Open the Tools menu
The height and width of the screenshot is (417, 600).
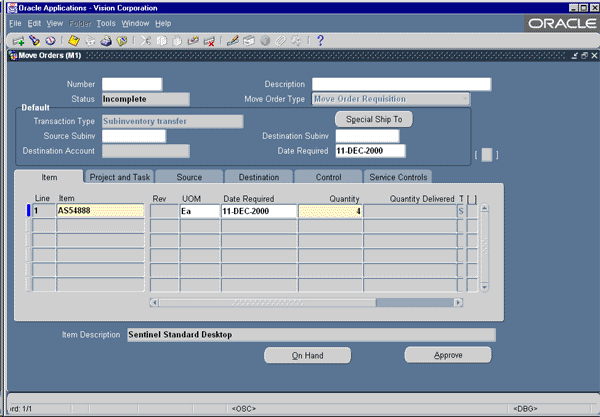(x=106, y=23)
